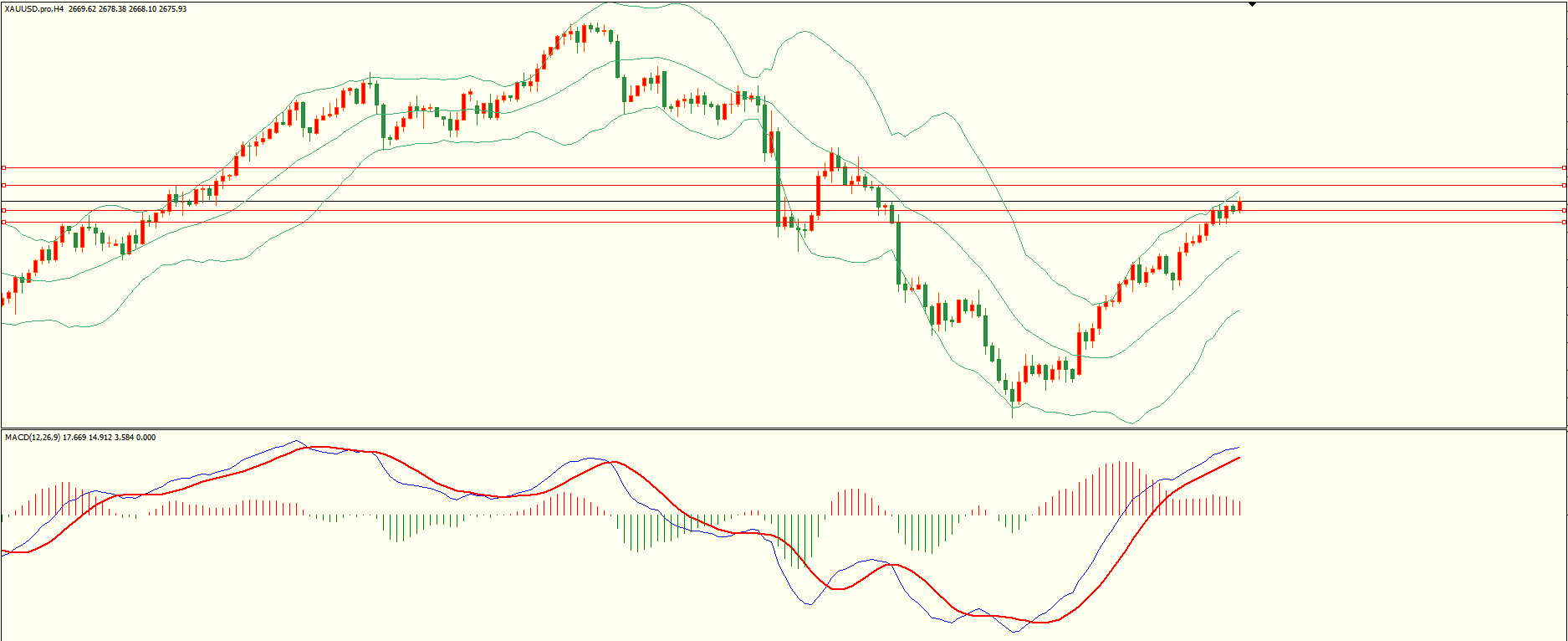Grab right handle of lowest red horizontal line
1568x641 pixels.
click(x=1564, y=222)
